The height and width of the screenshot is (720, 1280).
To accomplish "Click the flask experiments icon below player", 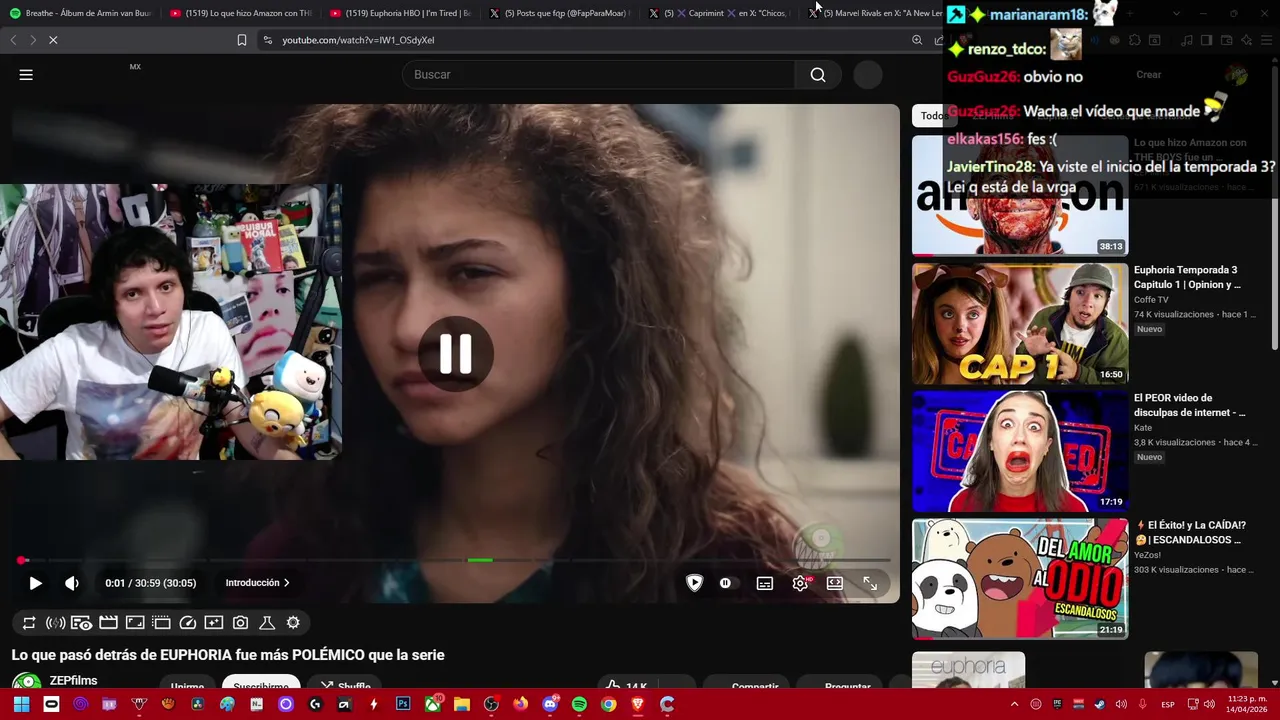I will (267, 623).
